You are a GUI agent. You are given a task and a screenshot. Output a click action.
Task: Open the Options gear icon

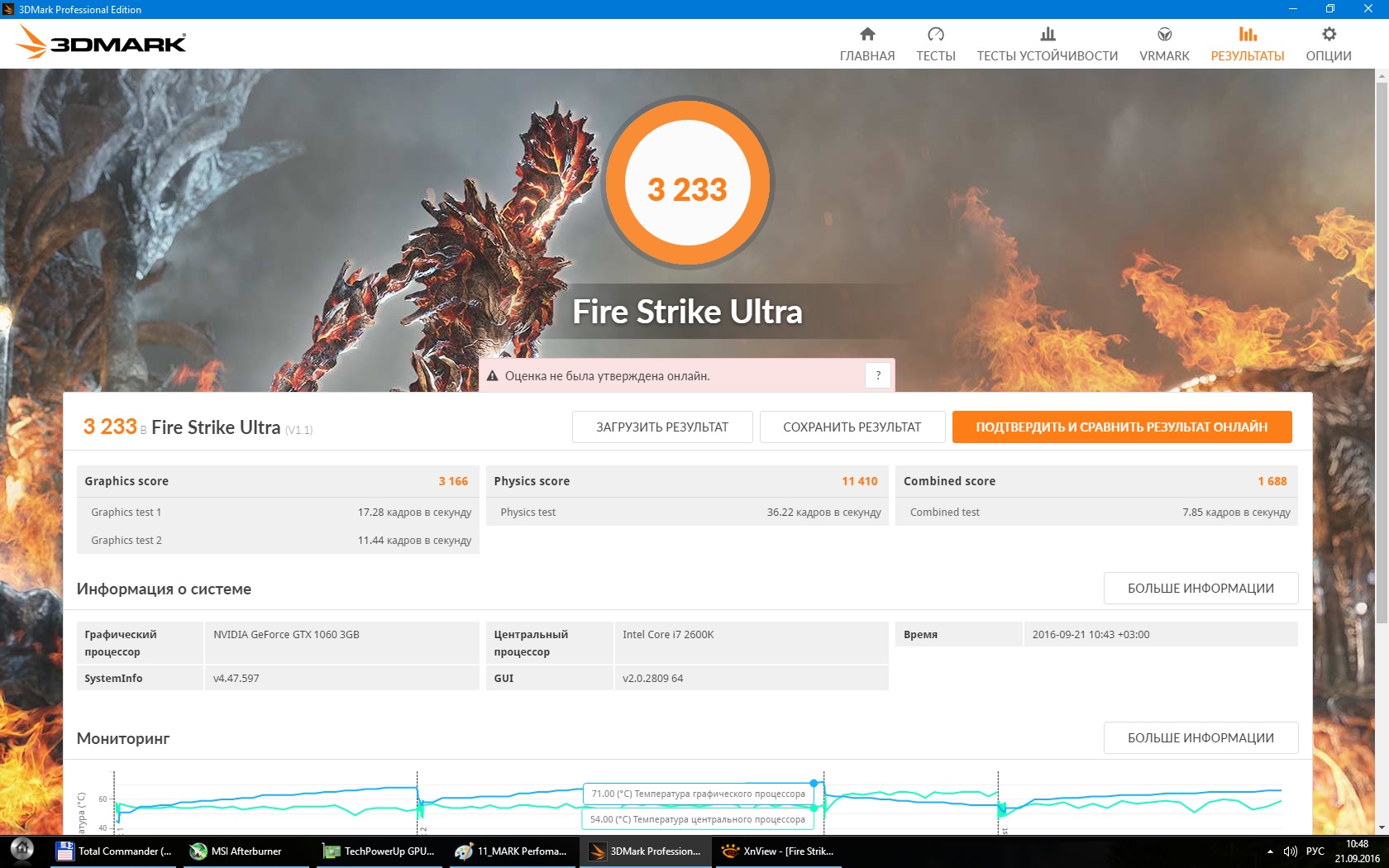[x=1328, y=34]
